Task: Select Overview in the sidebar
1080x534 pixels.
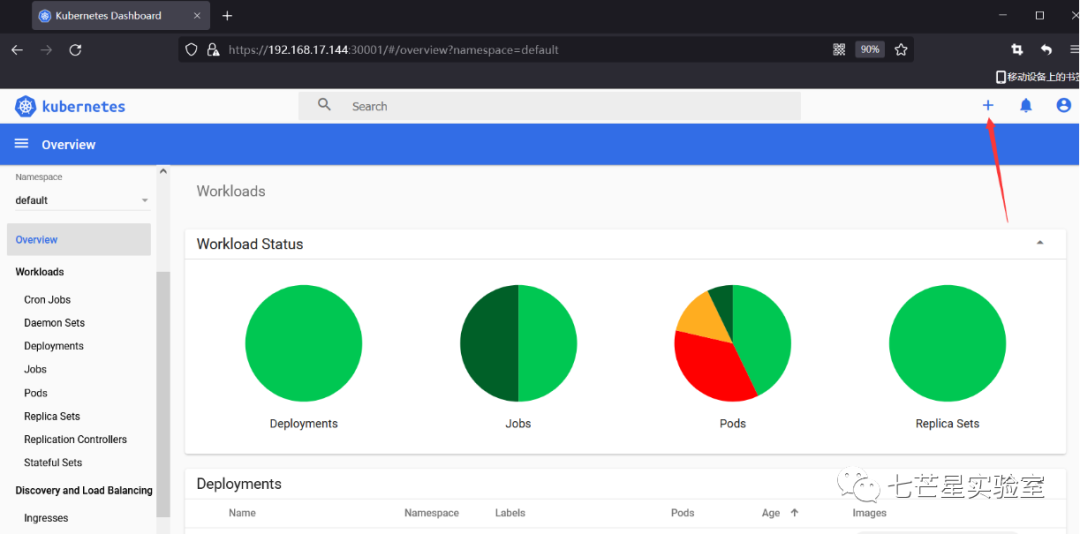Action: 79,239
